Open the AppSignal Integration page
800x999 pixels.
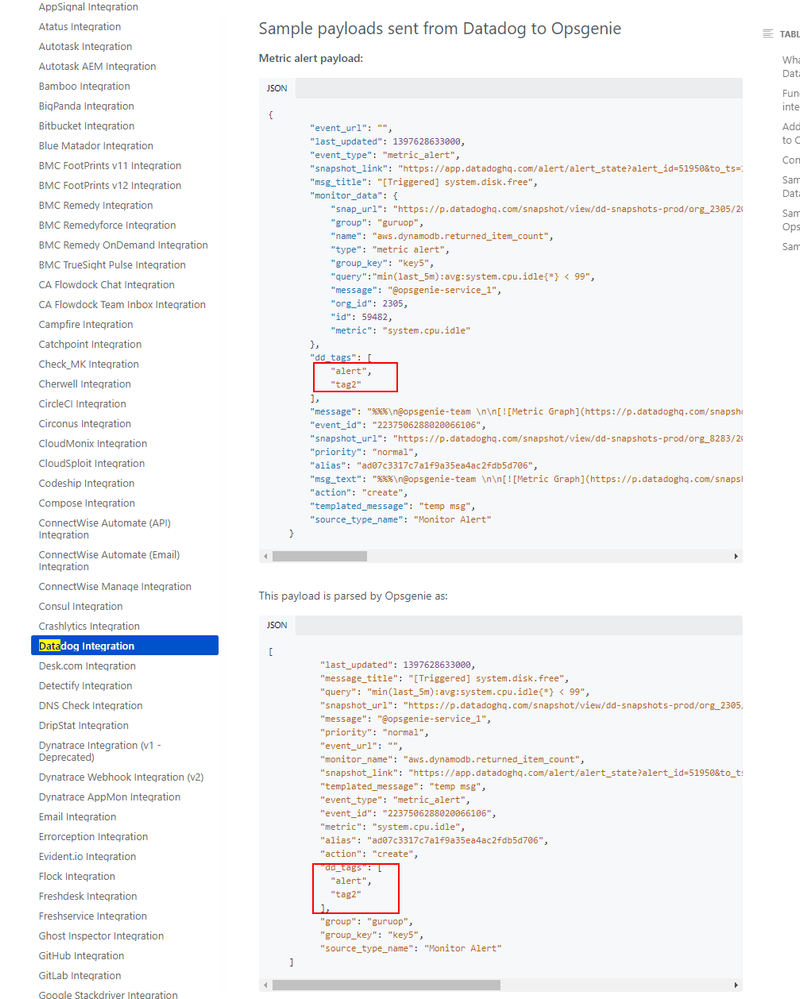(90, 7)
